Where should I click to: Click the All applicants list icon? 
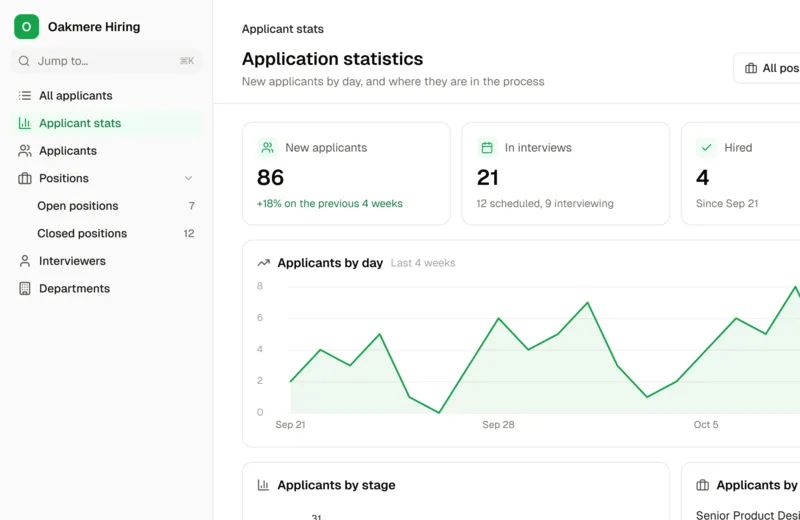coord(24,95)
